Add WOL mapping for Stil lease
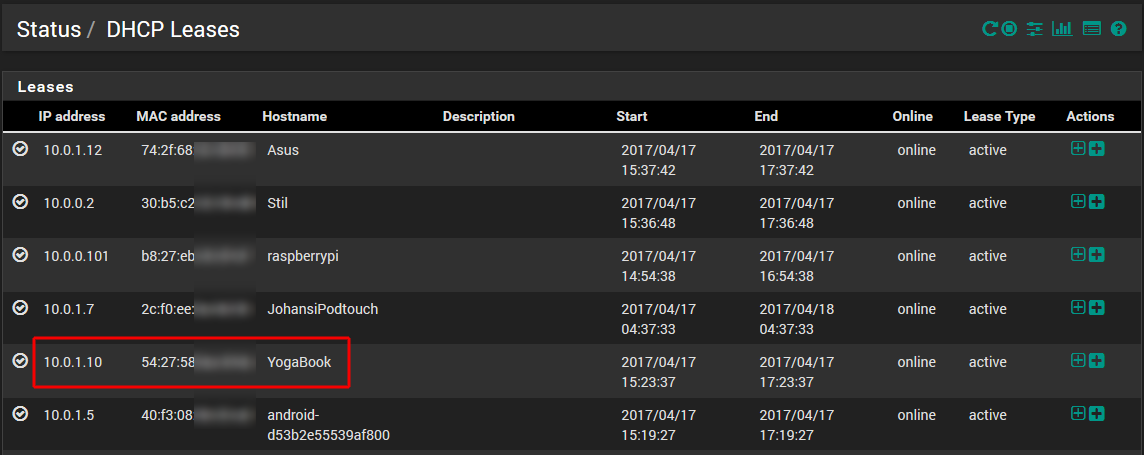 pyautogui.click(x=1097, y=201)
